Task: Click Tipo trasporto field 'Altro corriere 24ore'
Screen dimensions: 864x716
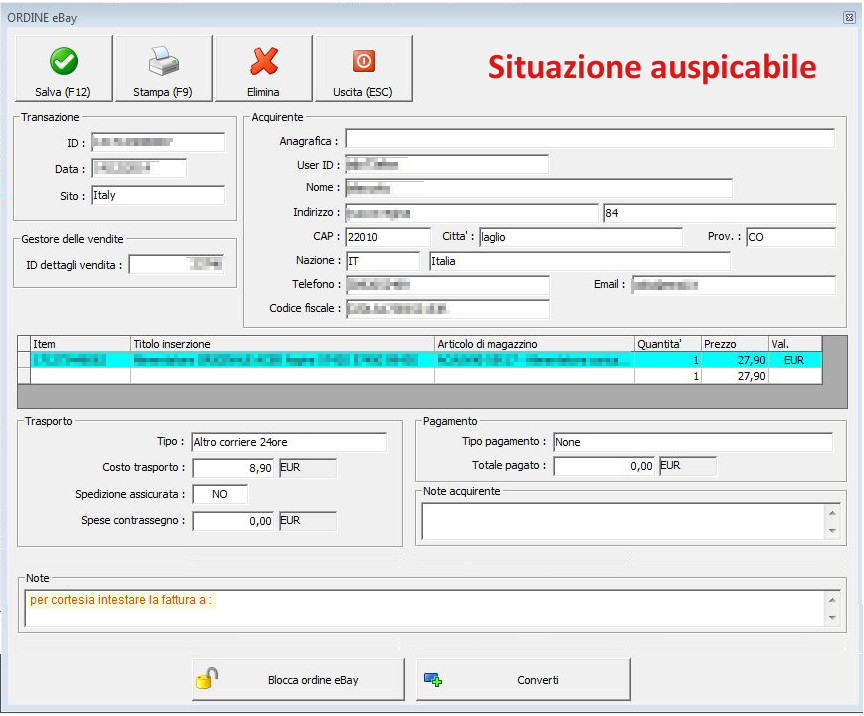Action: click(x=289, y=442)
